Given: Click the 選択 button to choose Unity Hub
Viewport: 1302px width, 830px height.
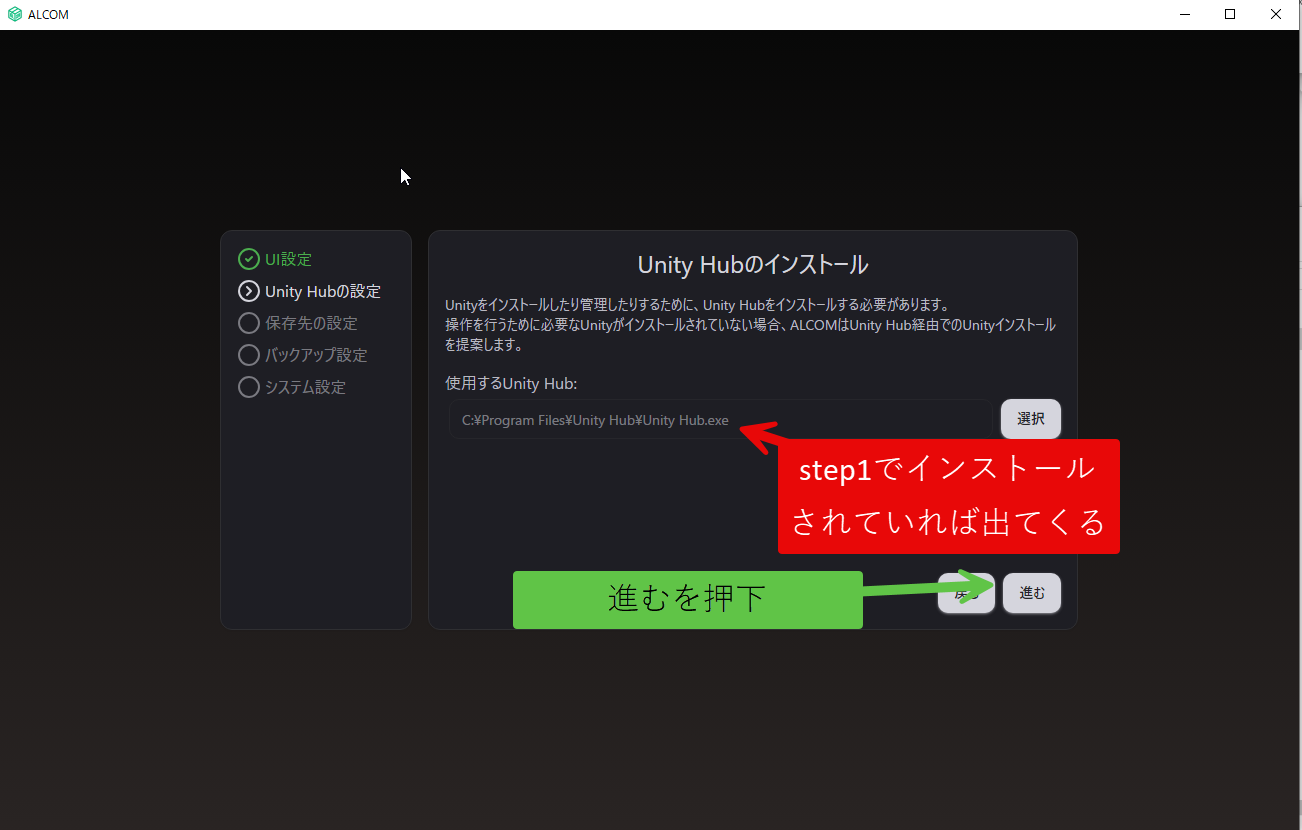Looking at the screenshot, I should click(1031, 419).
